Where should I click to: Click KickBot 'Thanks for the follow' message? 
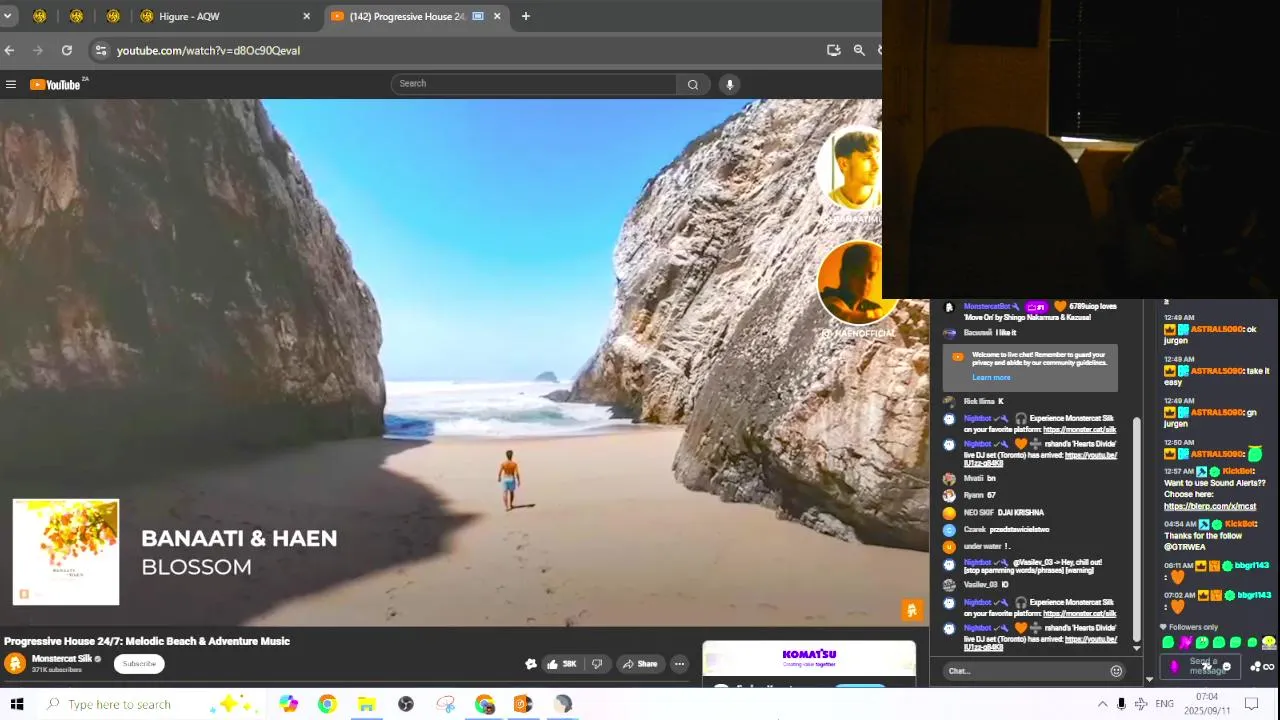click(x=1210, y=535)
